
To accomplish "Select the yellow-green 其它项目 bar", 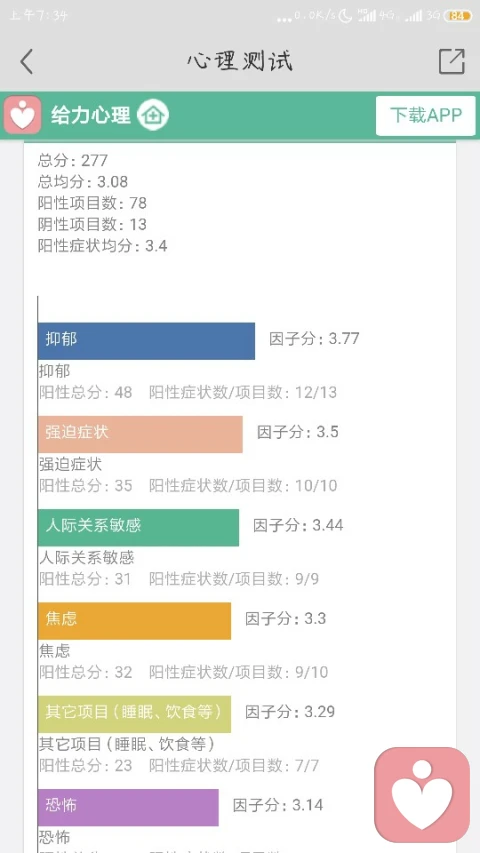I will click(134, 714).
